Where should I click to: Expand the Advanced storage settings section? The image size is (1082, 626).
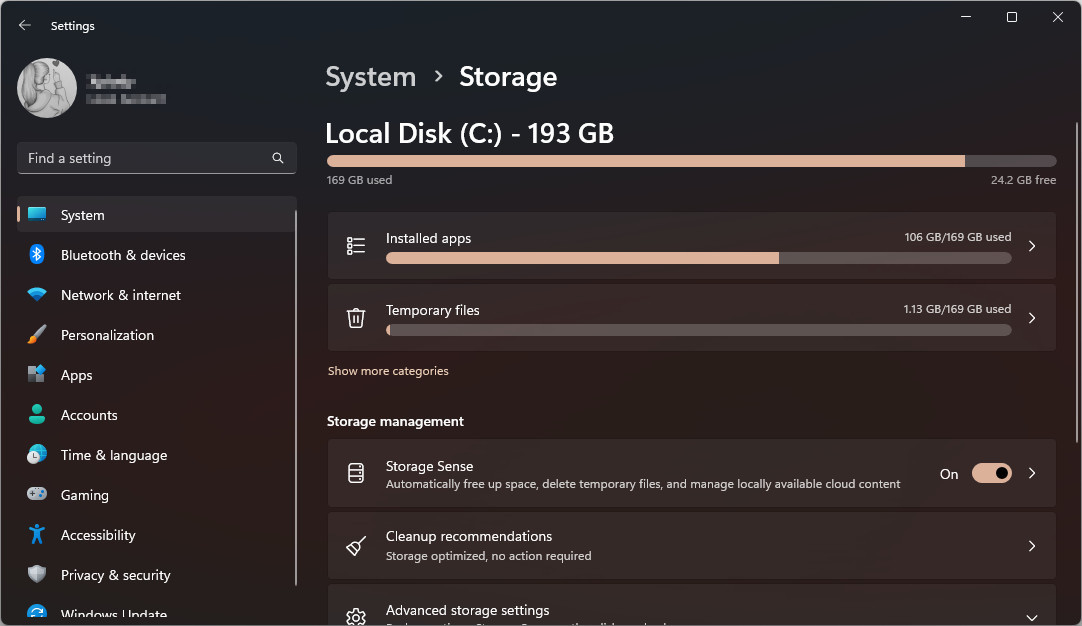pyautogui.click(x=1032, y=617)
